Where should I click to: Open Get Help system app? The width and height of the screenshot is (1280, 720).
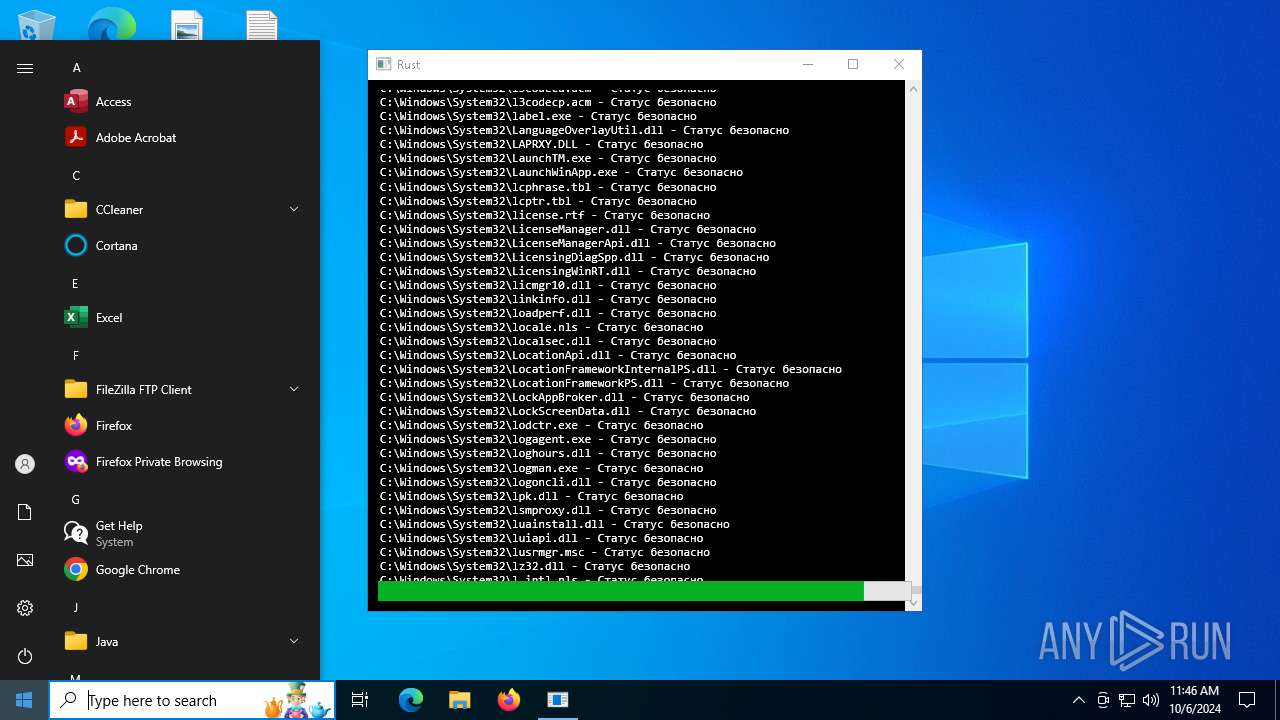182,534
